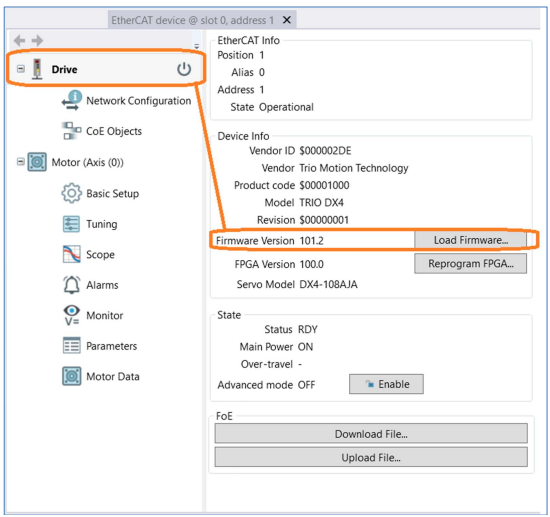Click the Address 1 value
The image size is (550, 517).
point(262,90)
